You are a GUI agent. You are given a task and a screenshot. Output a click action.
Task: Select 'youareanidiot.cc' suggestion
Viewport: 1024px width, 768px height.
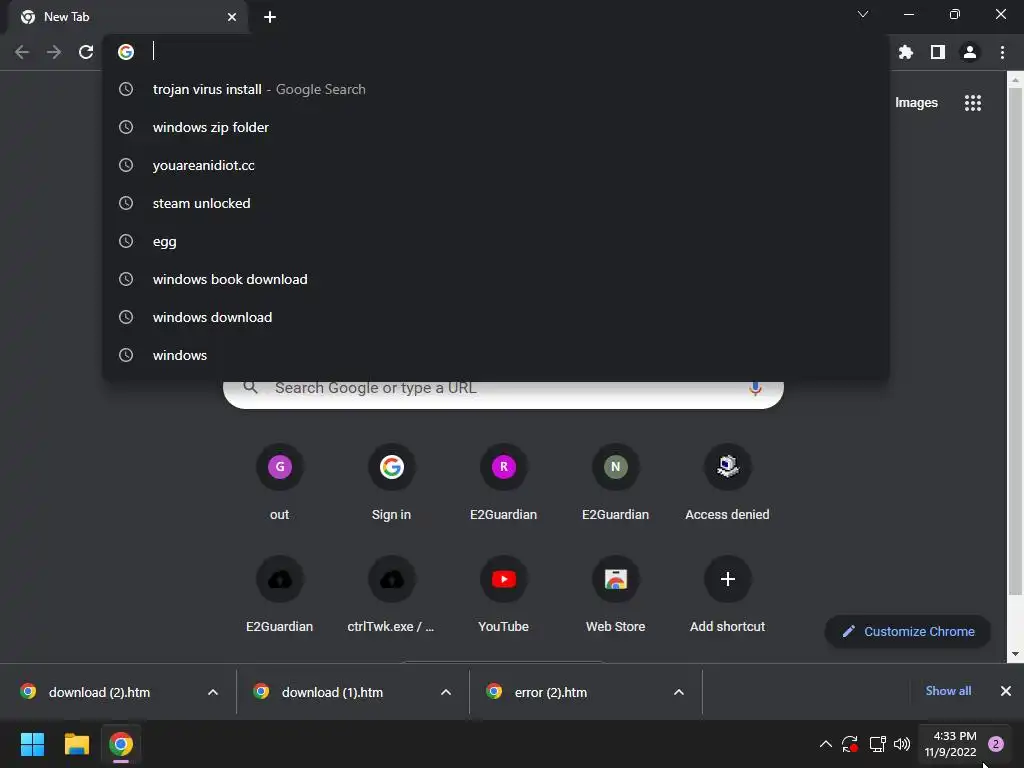click(496, 165)
